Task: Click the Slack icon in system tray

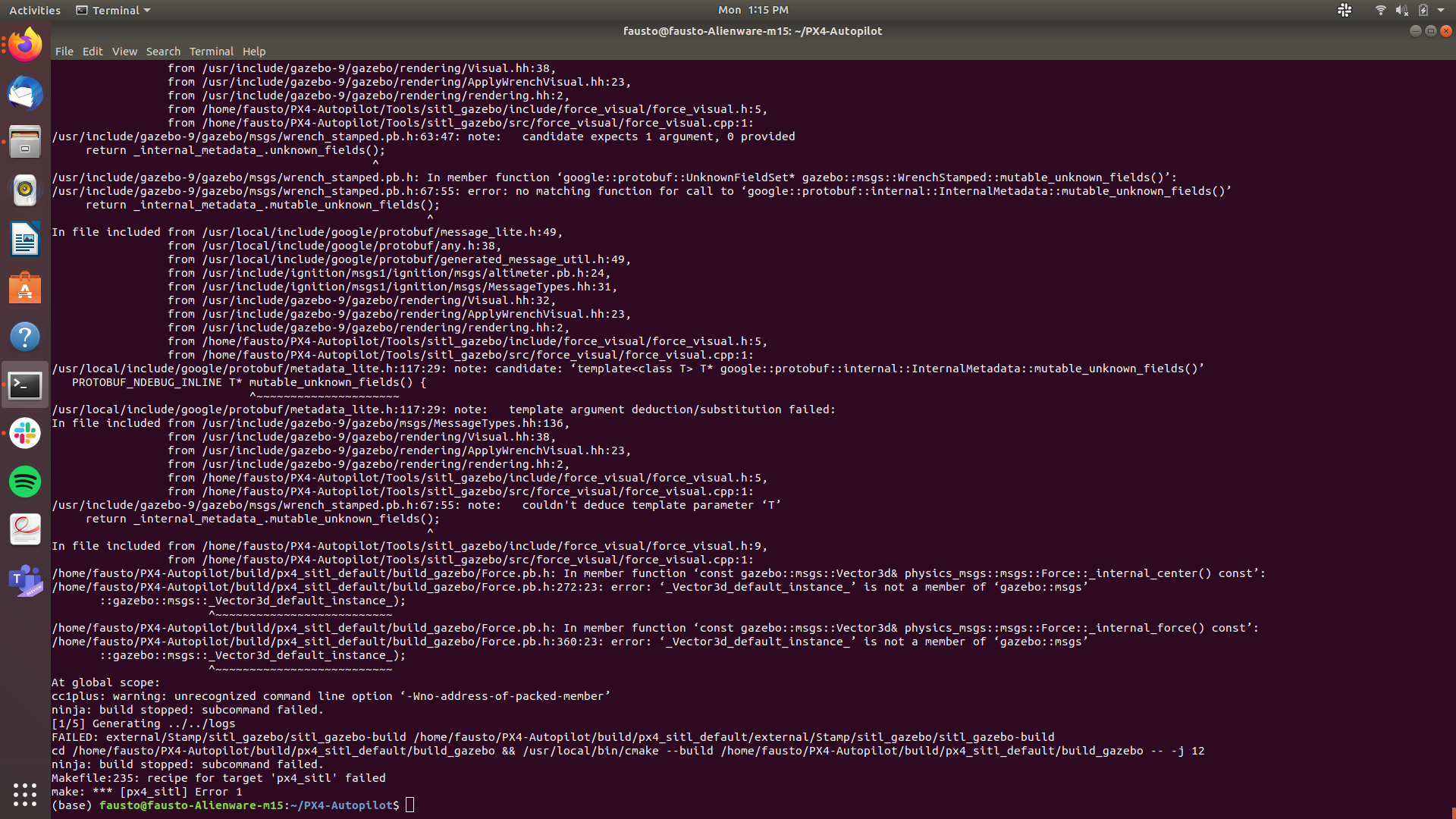Action: coord(1345,10)
